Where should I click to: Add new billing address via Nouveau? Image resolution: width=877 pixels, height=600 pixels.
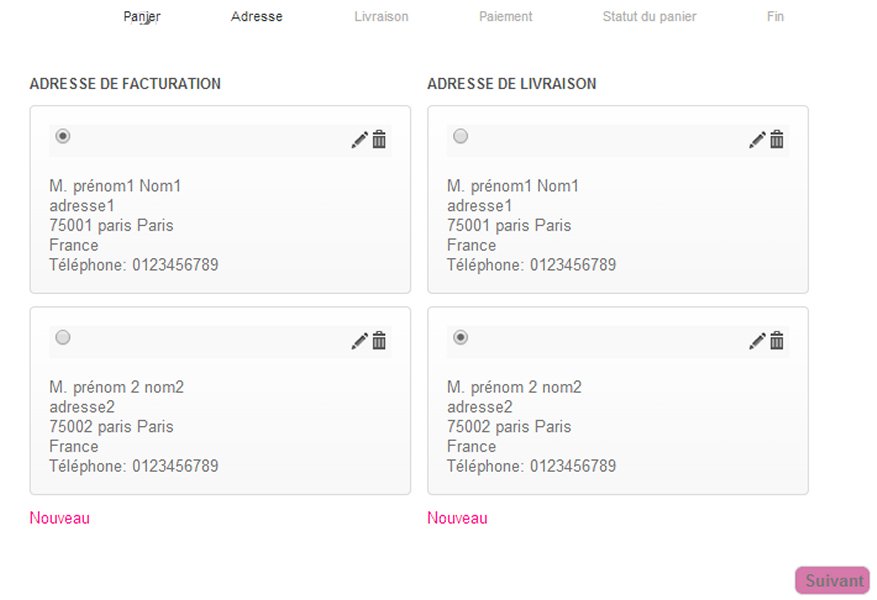59,518
